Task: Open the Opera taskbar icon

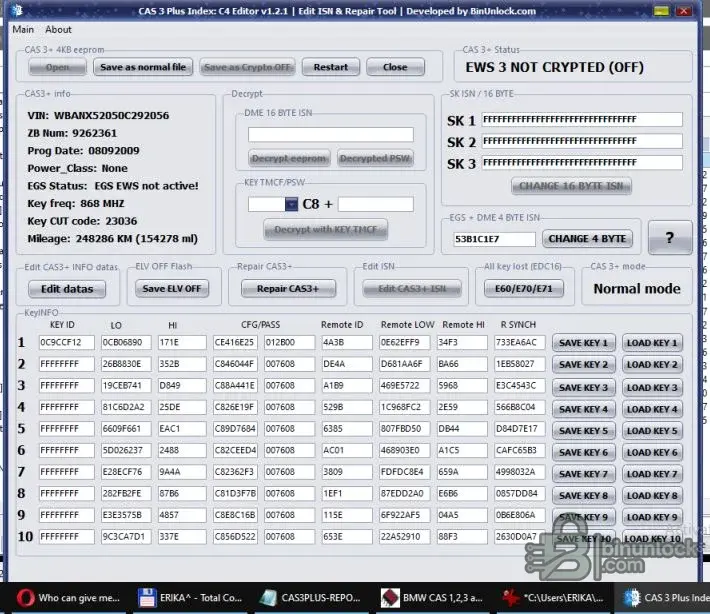Action: (25, 598)
